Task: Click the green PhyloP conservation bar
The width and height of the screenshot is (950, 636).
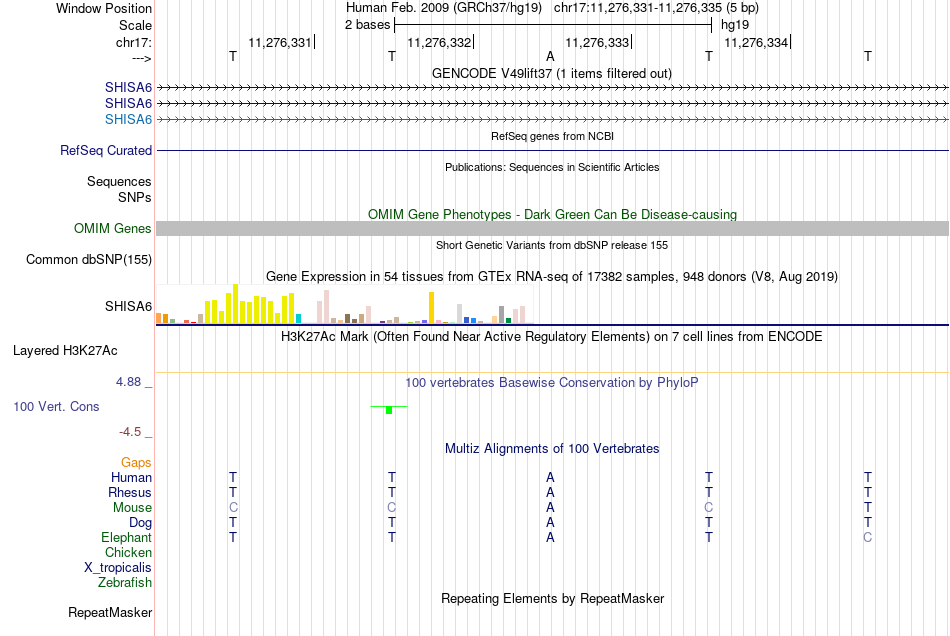Action: (x=389, y=410)
